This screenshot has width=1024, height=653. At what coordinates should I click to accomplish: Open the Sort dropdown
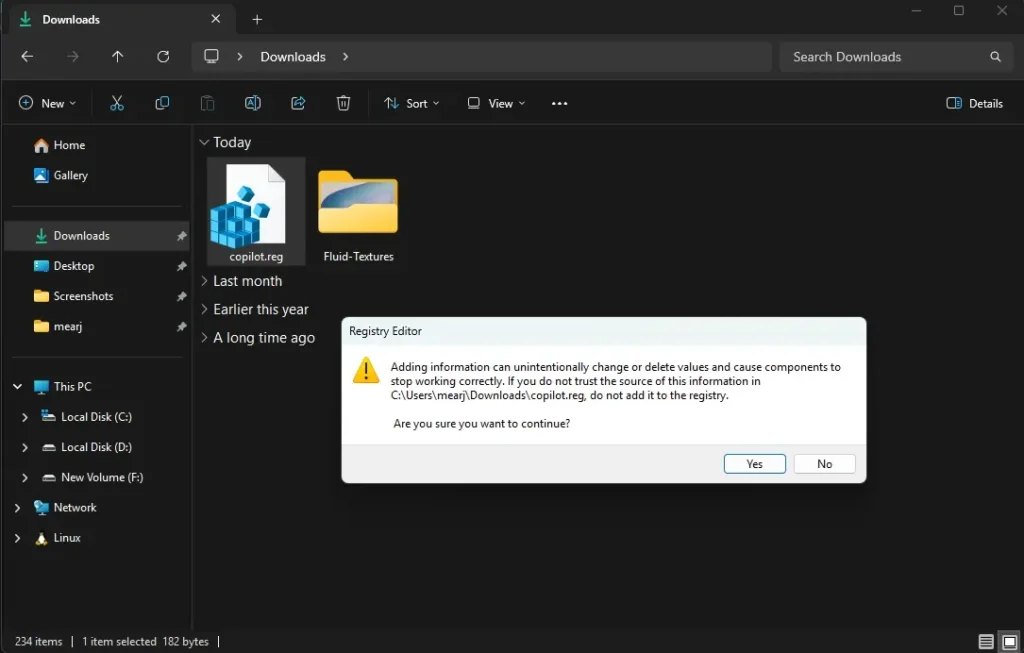coord(411,103)
